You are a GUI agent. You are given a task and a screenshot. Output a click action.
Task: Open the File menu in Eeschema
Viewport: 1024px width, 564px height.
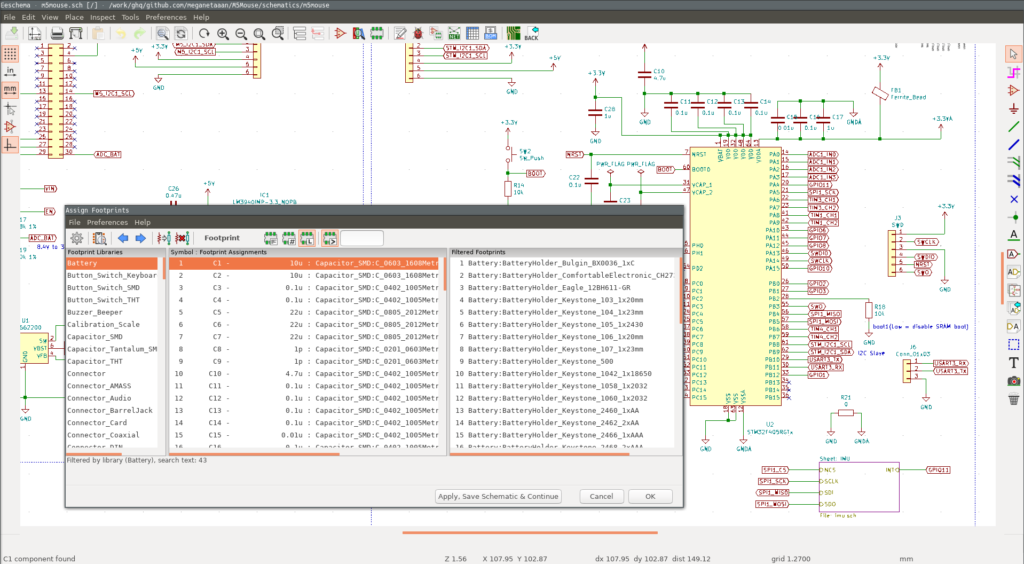click(9, 17)
